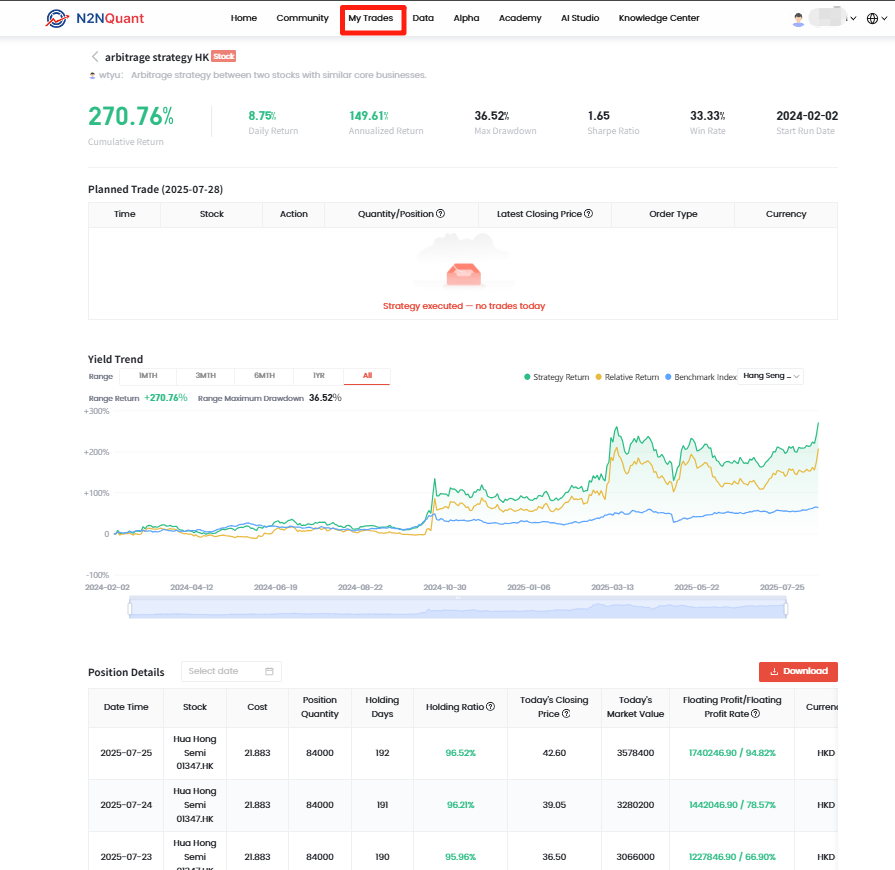895x870 pixels.
Task: Expand the user account menu arrow
Action: (853, 18)
